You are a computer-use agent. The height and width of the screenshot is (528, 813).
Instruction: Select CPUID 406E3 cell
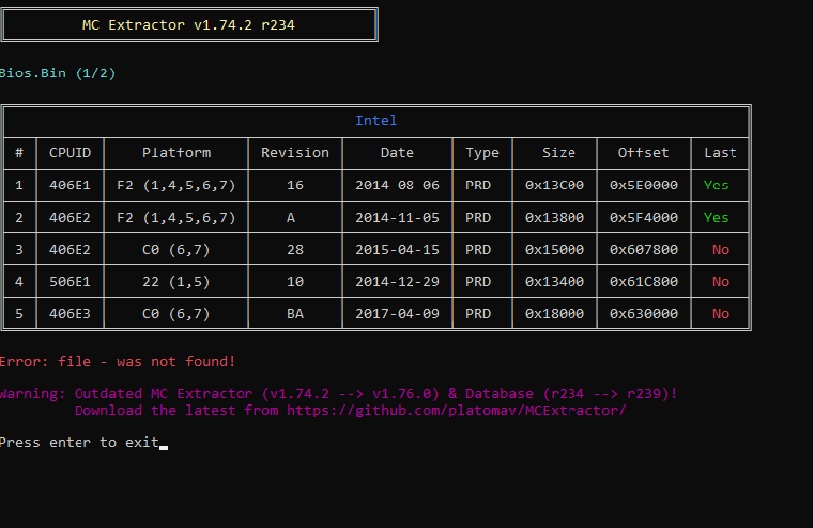point(70,314)
